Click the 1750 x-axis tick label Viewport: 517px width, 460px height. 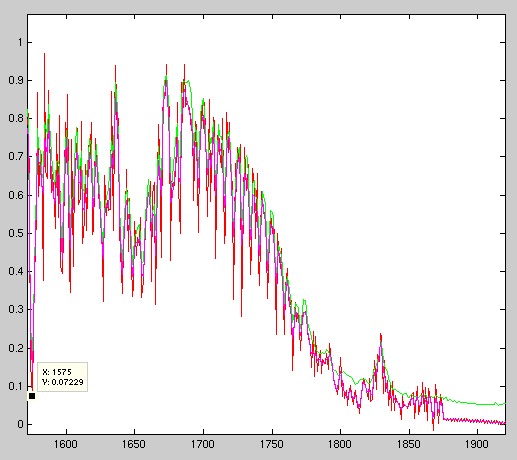point(272,444)
